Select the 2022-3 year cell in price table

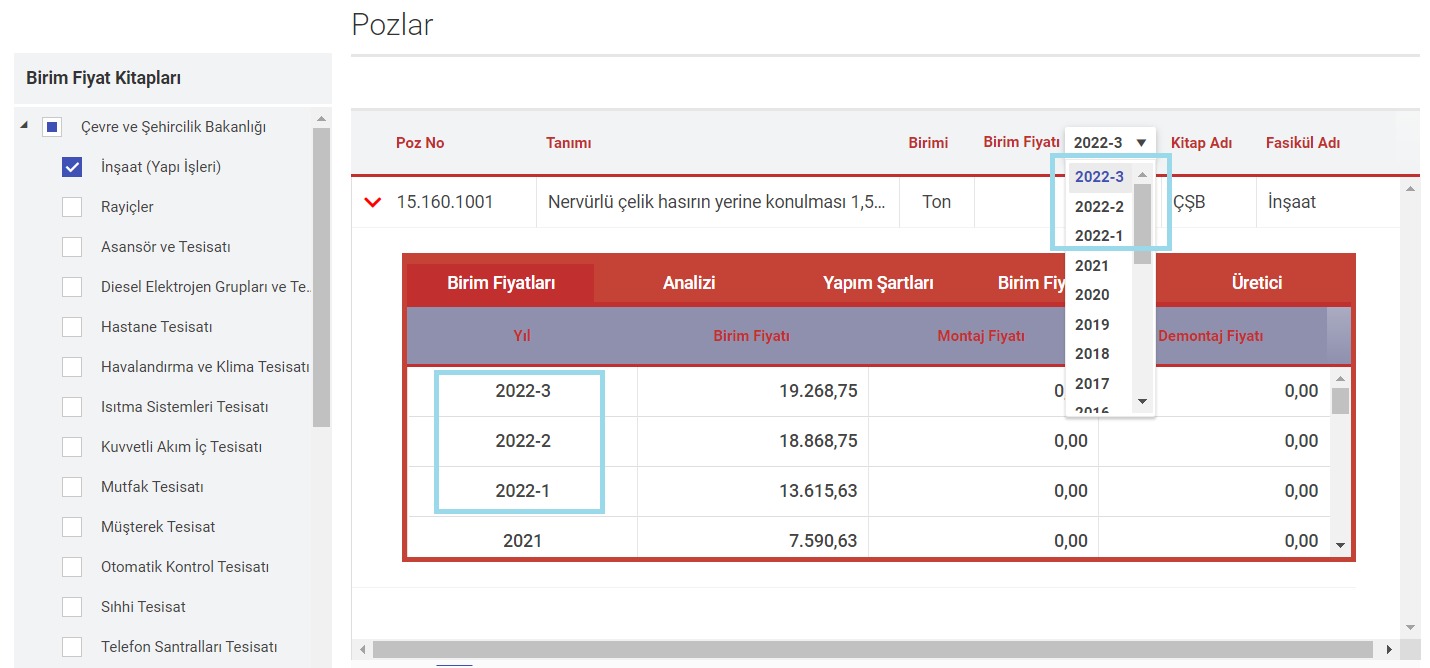click(x=522, y=392)
